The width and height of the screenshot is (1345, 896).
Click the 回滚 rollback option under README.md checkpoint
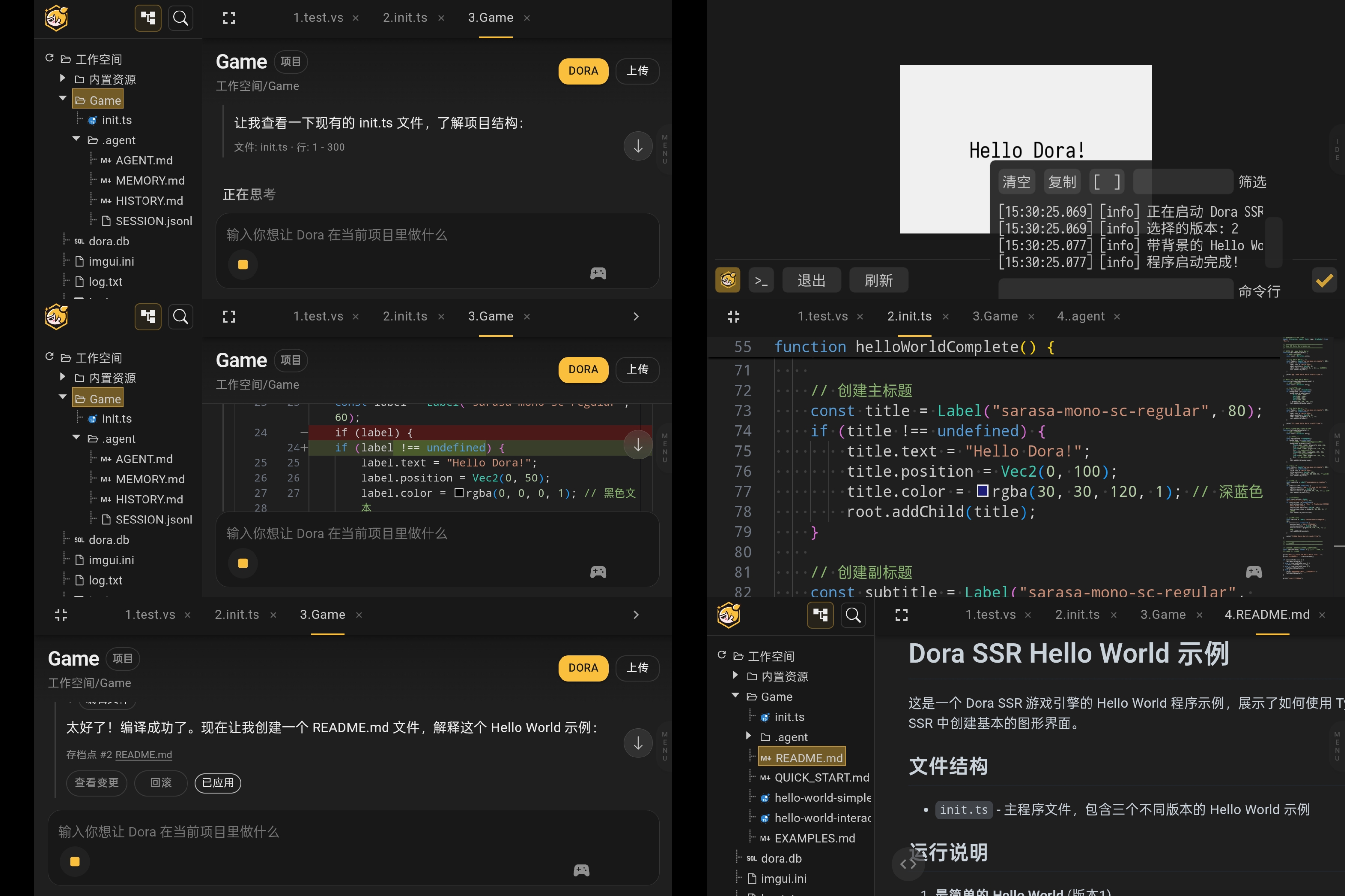coord(161,783)
